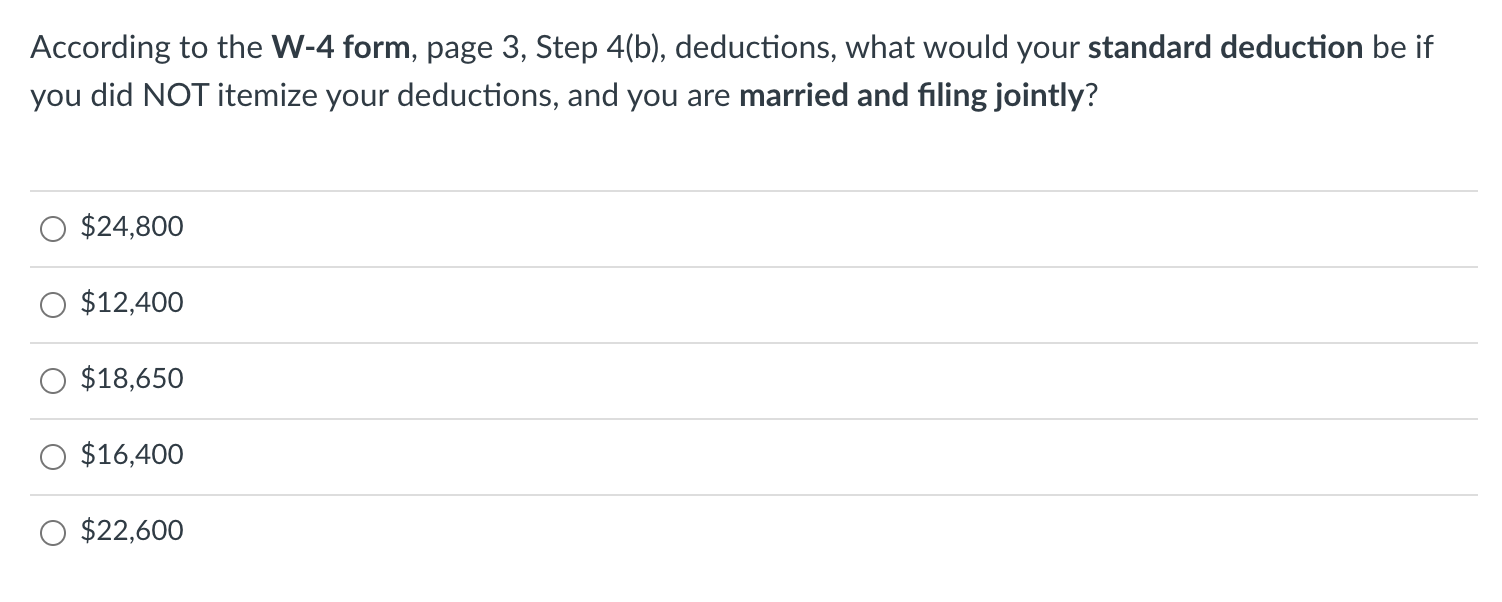Click the $18,650 answer label text
The width and height of the screenshot is (1502, 602).
(x=132, y=379)
